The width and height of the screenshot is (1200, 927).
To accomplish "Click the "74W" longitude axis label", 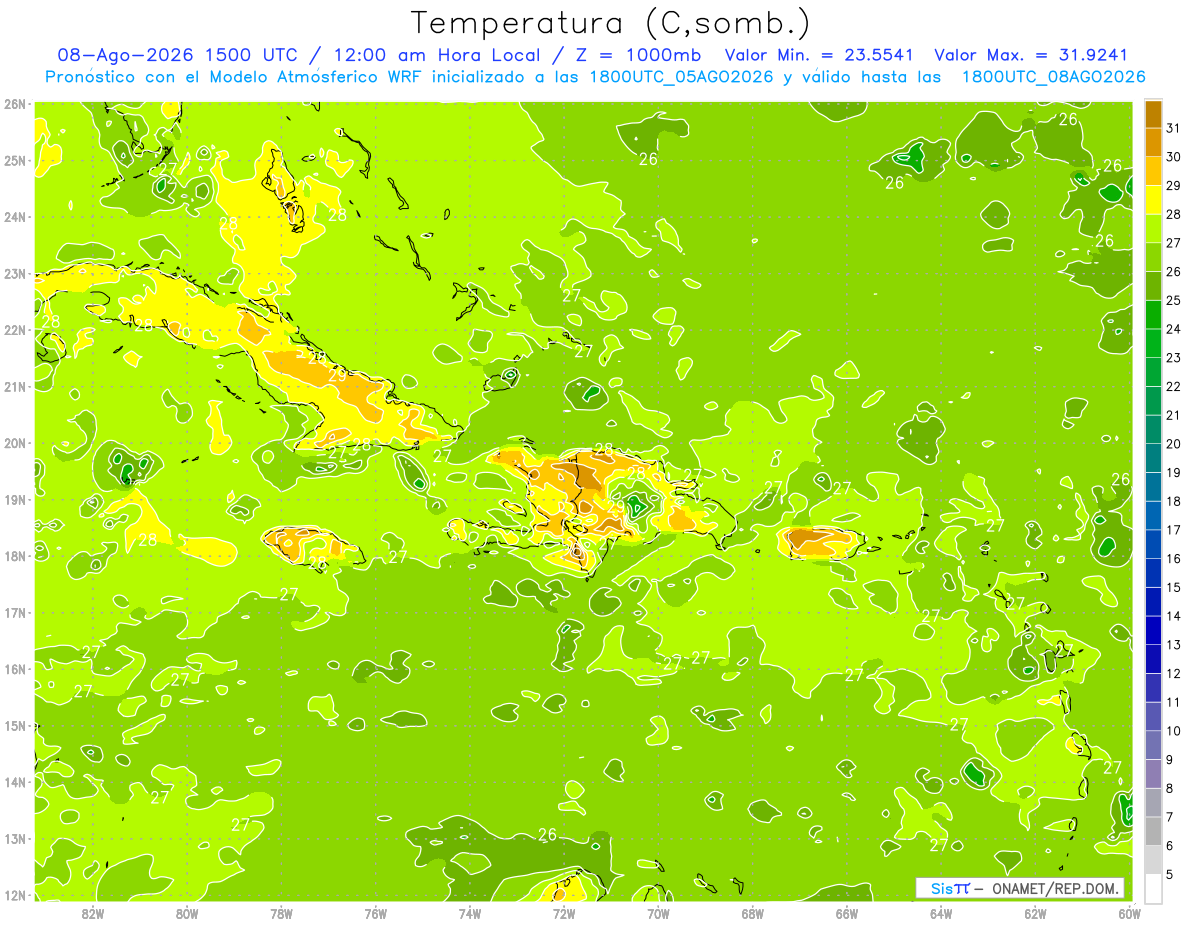I will pyautogui.click(x=470, y=913).
